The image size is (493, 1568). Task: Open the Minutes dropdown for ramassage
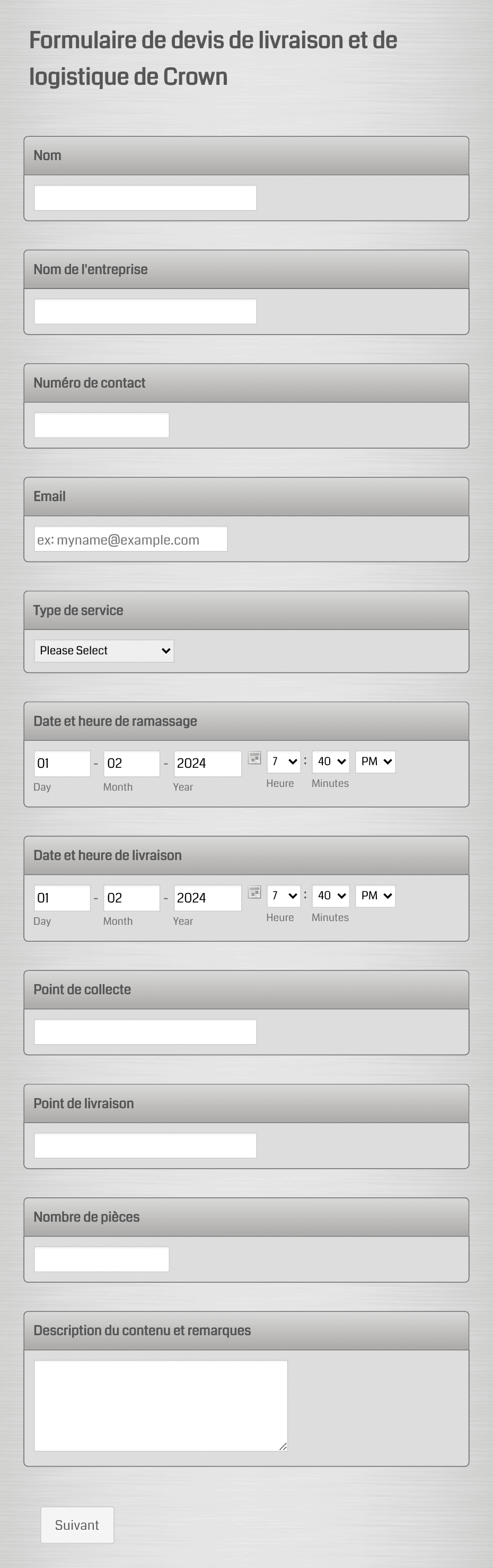(330, 761)
